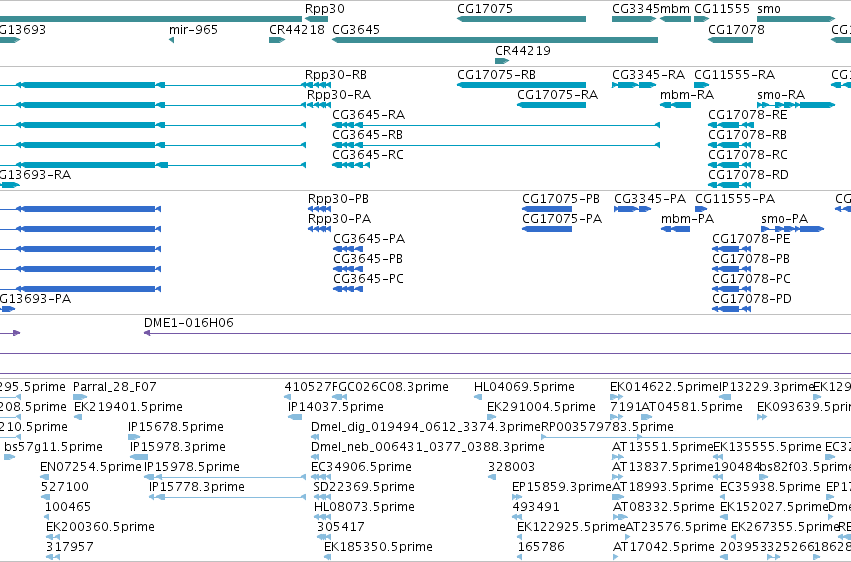Select the 493491 EST label
This screenshot has height=562, width=851.
(x=536, y=508)
